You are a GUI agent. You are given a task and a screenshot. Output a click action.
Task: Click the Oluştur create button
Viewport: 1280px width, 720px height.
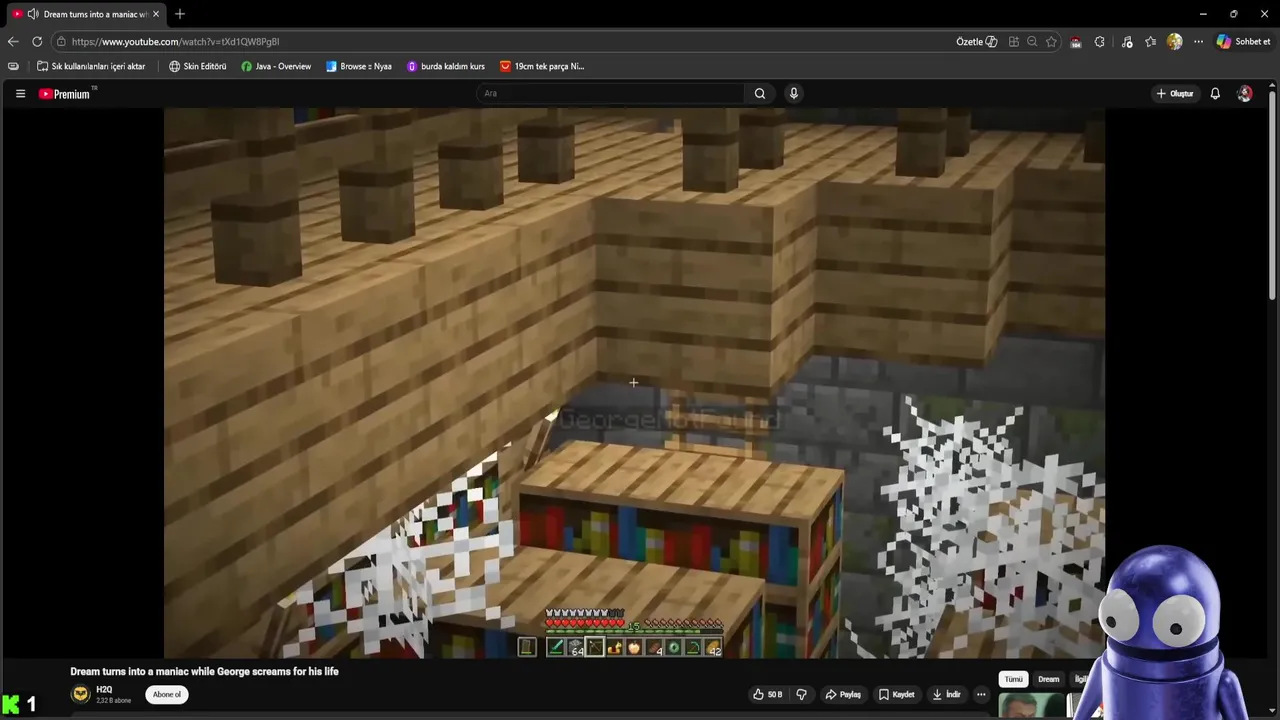pyautogui.click(x=1175, y=93)
